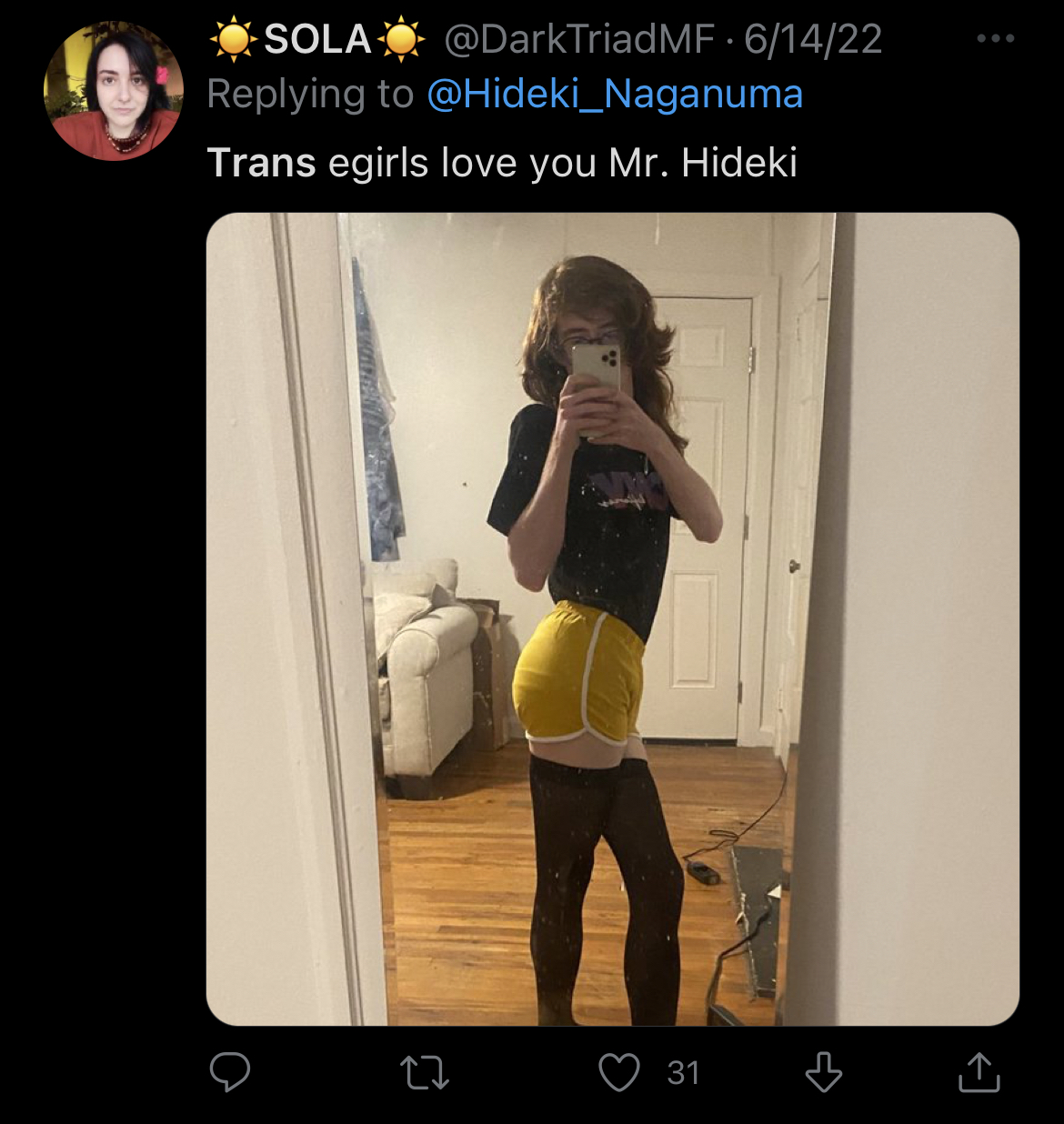The image size is (1064, 1124).
Task: Tap the sun emoji before SOLA
Action: [234, 39]
